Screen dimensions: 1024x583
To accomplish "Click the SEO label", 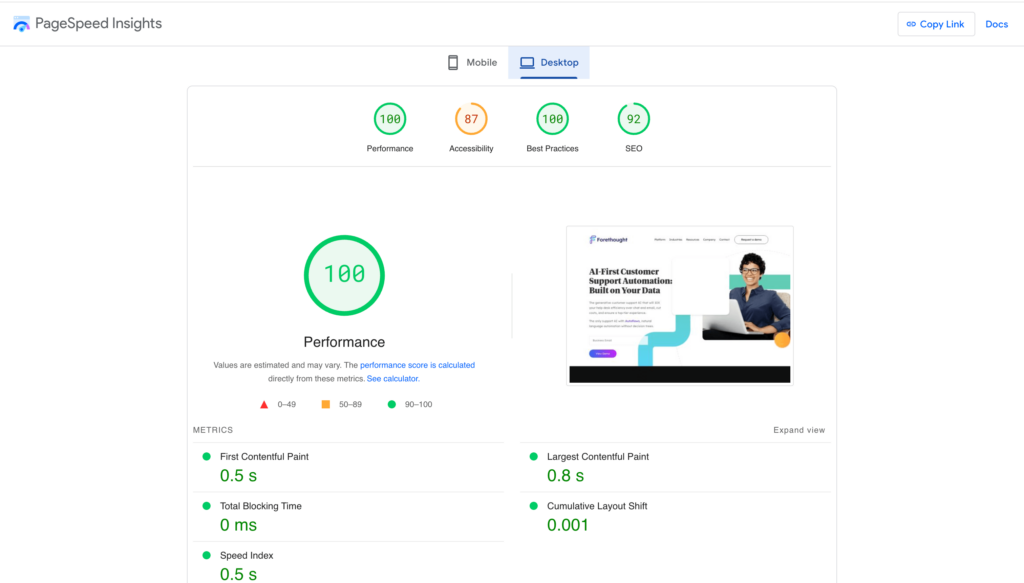I will click(633, 149).
